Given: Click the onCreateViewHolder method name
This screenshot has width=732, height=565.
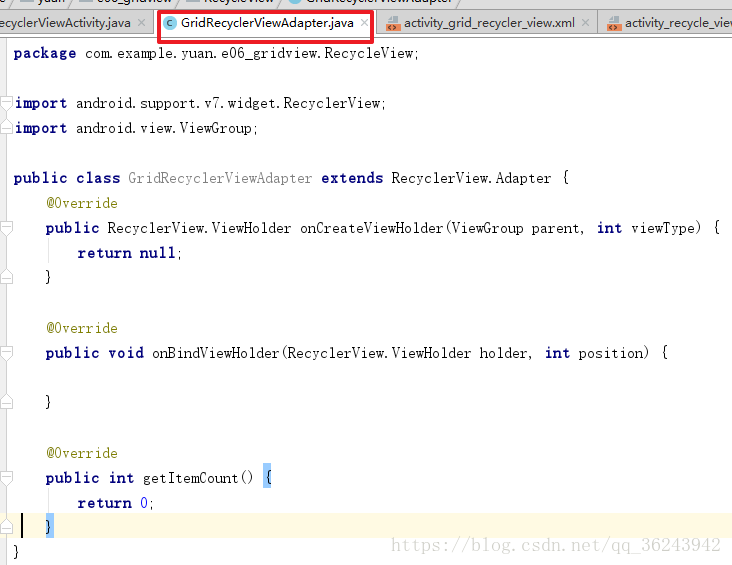Looking at the screenshot, I should pyautogui.click(x=372, y=228).
